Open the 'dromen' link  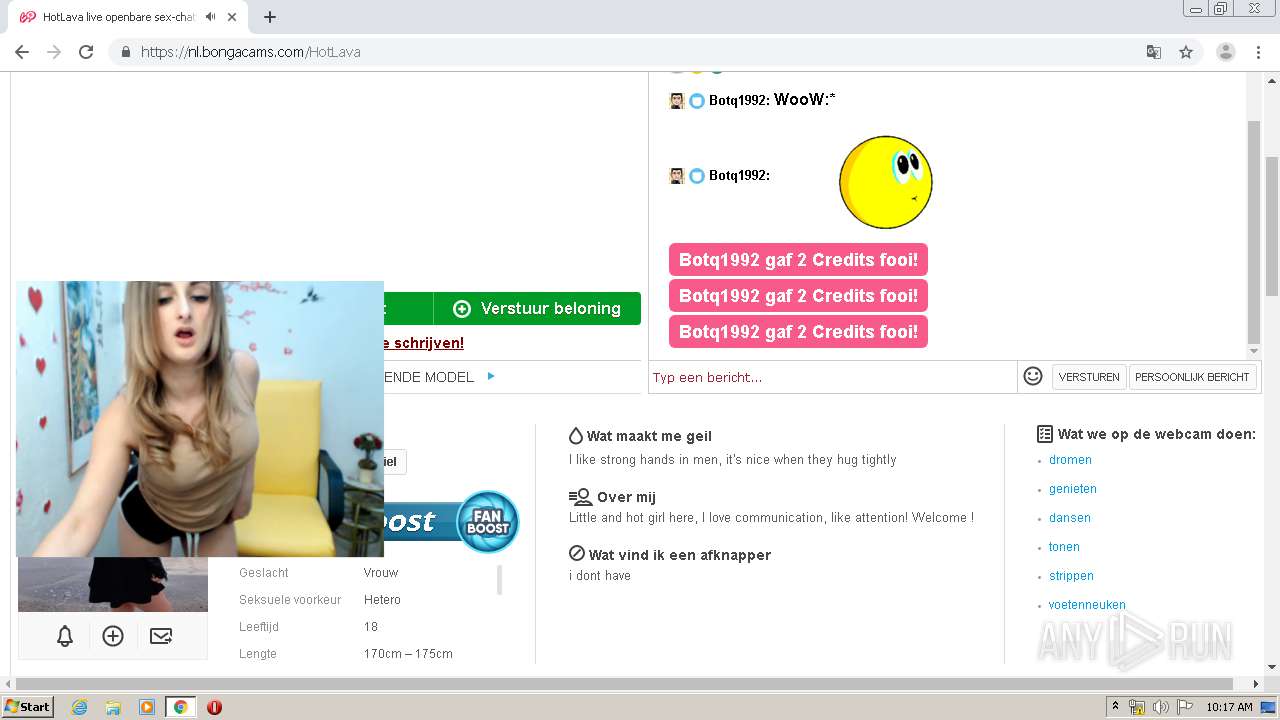click(1070, 460)
